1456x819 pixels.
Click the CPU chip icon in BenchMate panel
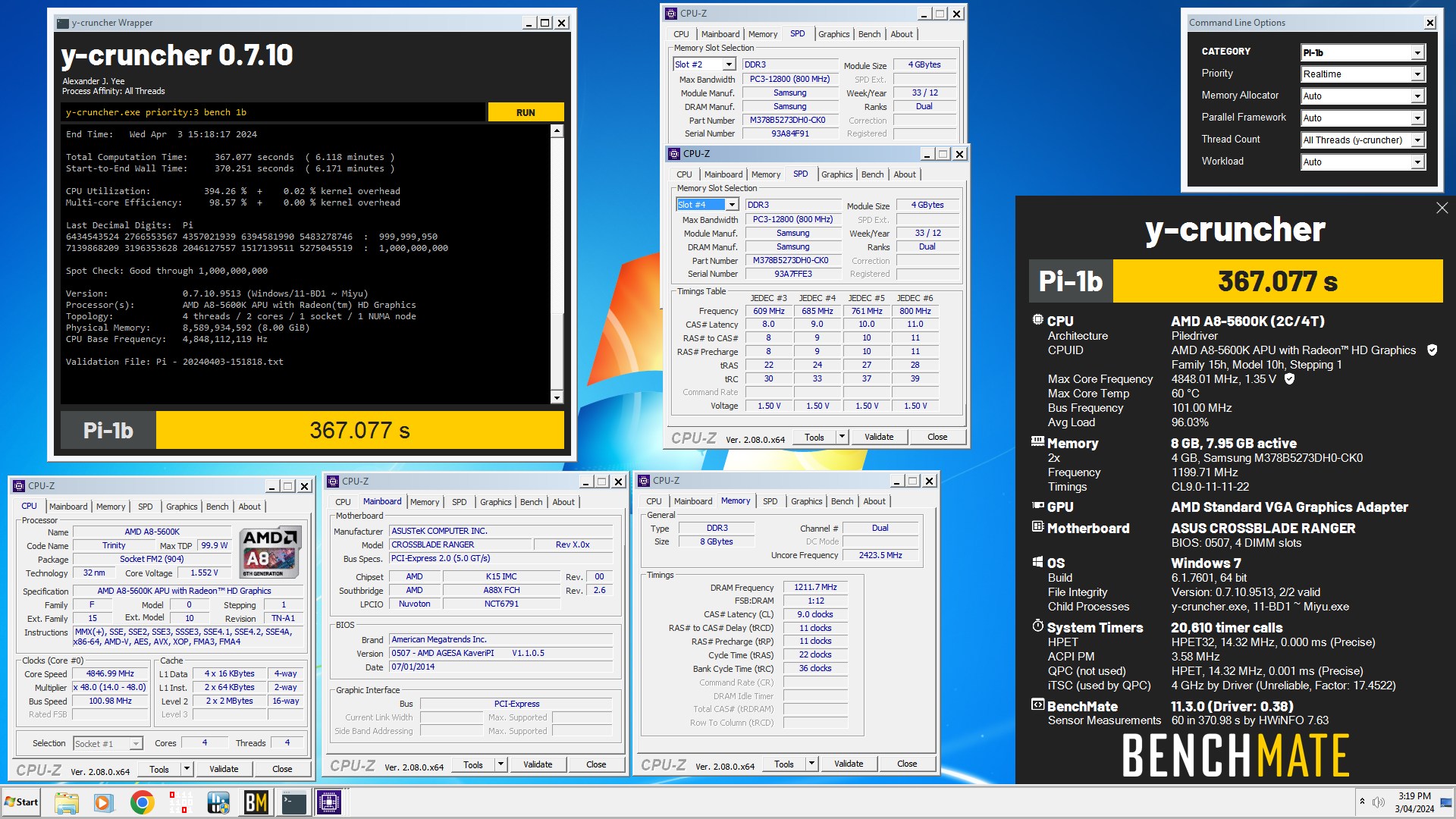pyautogui.click(x=1037, y=320)
